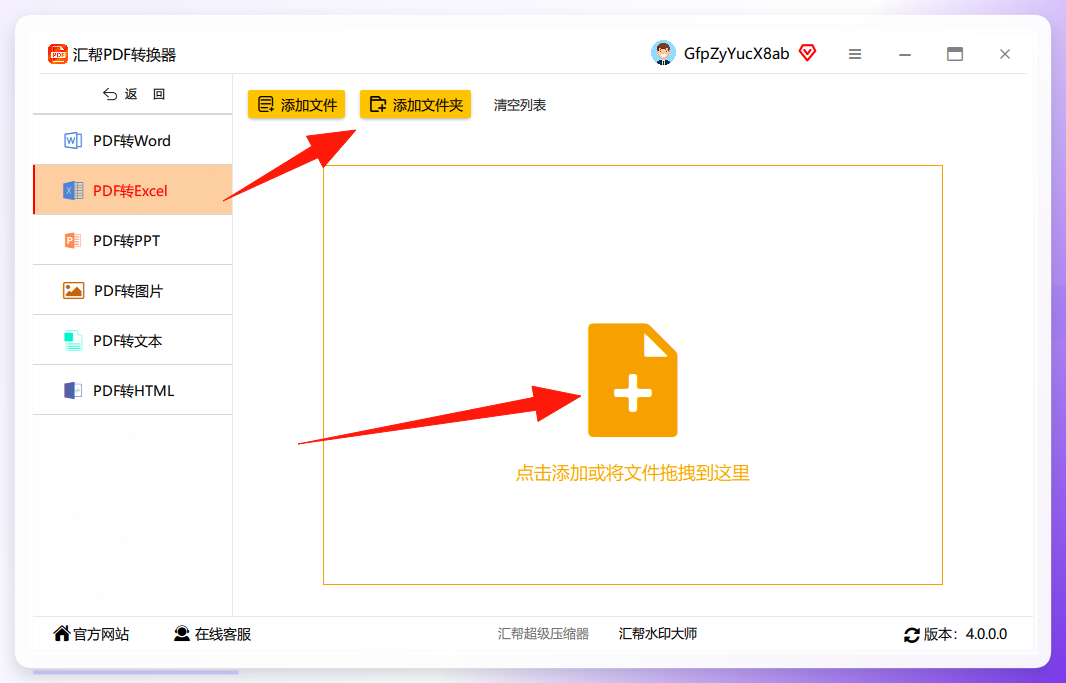Switch to the PDF转HTML tab
1066x683 pixels.
pos(133,390)
